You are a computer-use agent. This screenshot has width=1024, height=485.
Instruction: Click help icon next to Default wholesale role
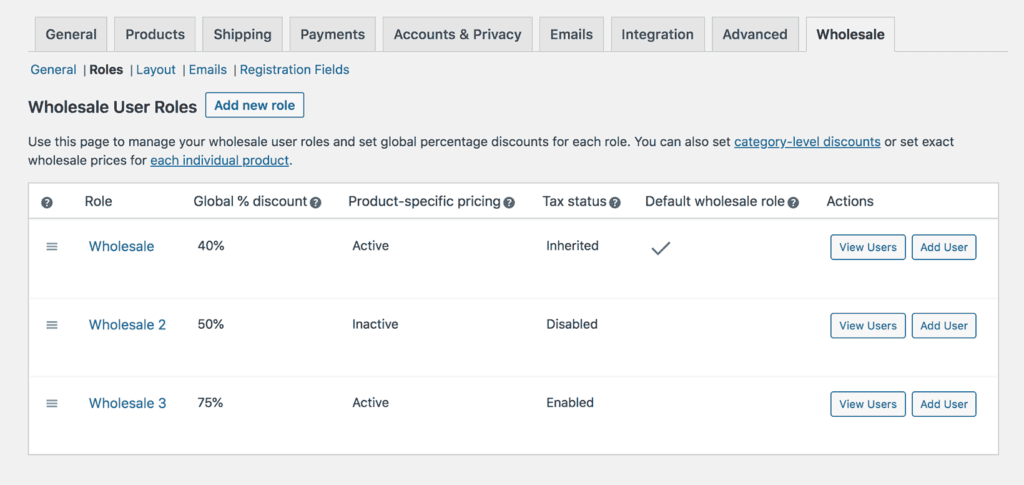tap(793, 202)
